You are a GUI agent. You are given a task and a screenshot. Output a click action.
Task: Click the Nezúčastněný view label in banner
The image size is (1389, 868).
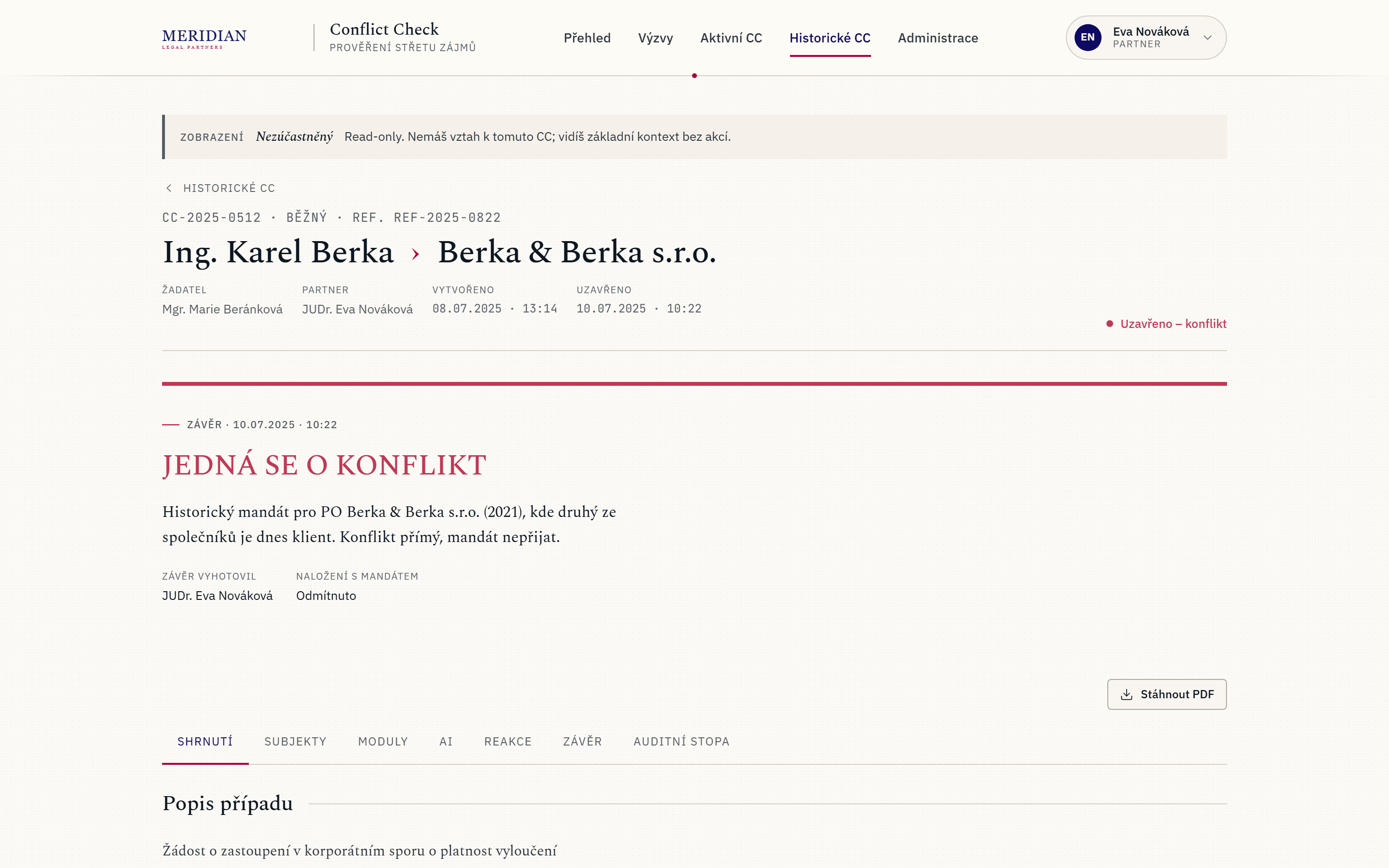[x=294, y=136]
